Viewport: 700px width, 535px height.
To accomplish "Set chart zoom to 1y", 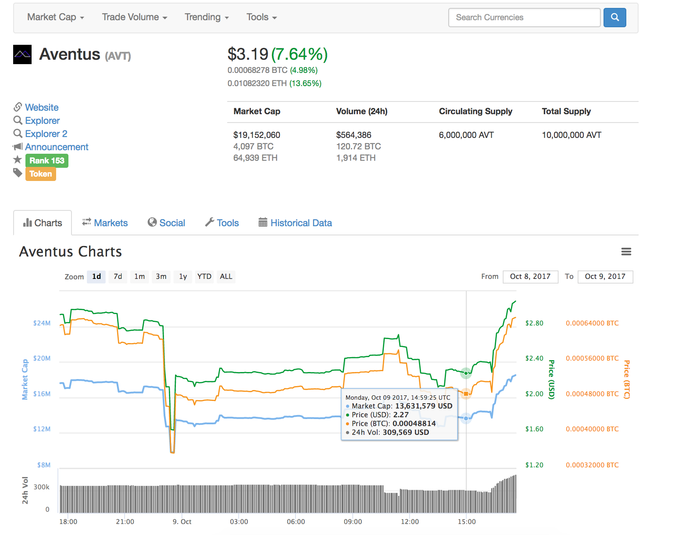I will [183, 276].
